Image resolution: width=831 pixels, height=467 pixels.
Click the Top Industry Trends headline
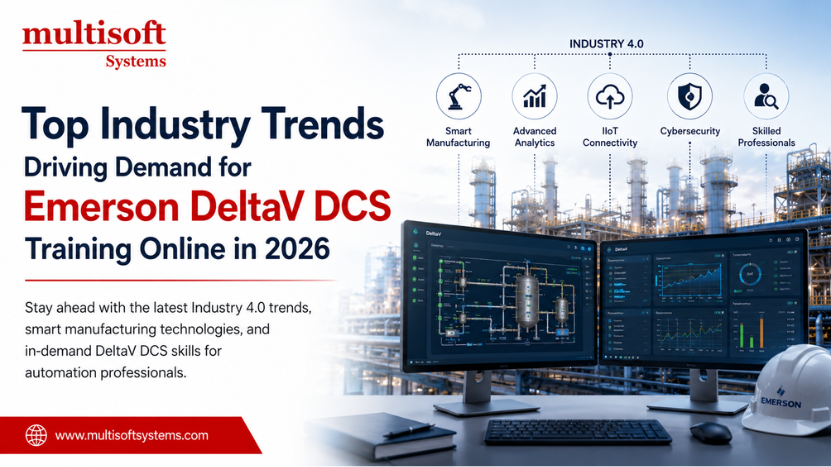tap(202, 125)
